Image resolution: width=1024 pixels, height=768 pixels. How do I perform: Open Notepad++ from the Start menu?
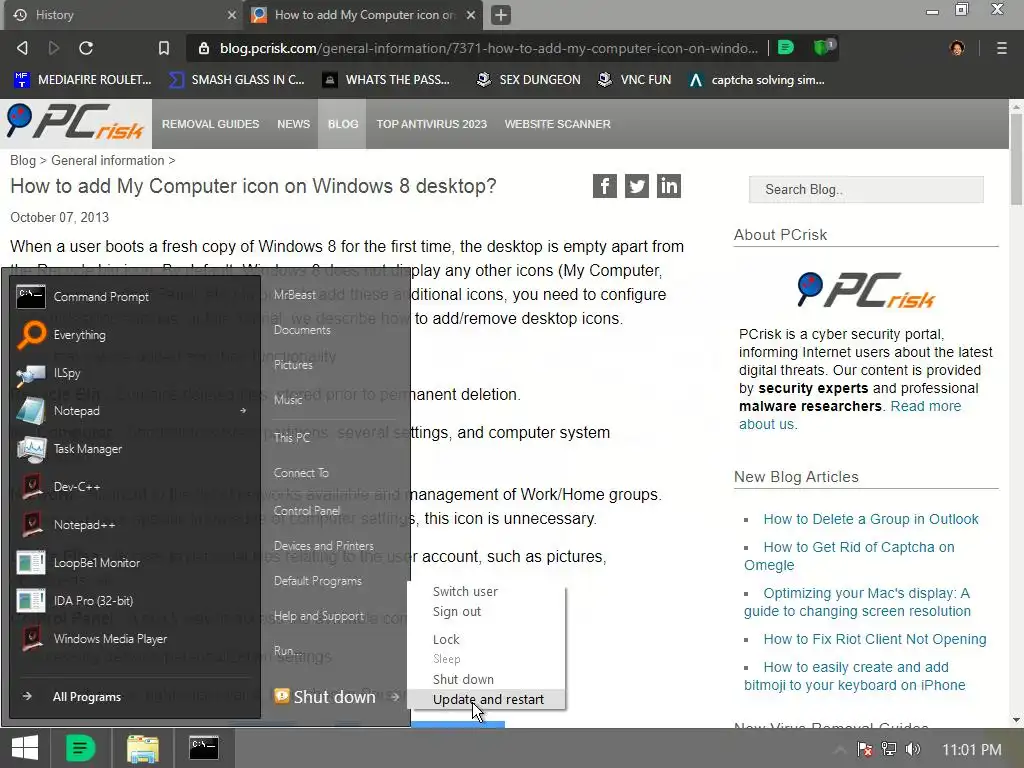(134, 524)
